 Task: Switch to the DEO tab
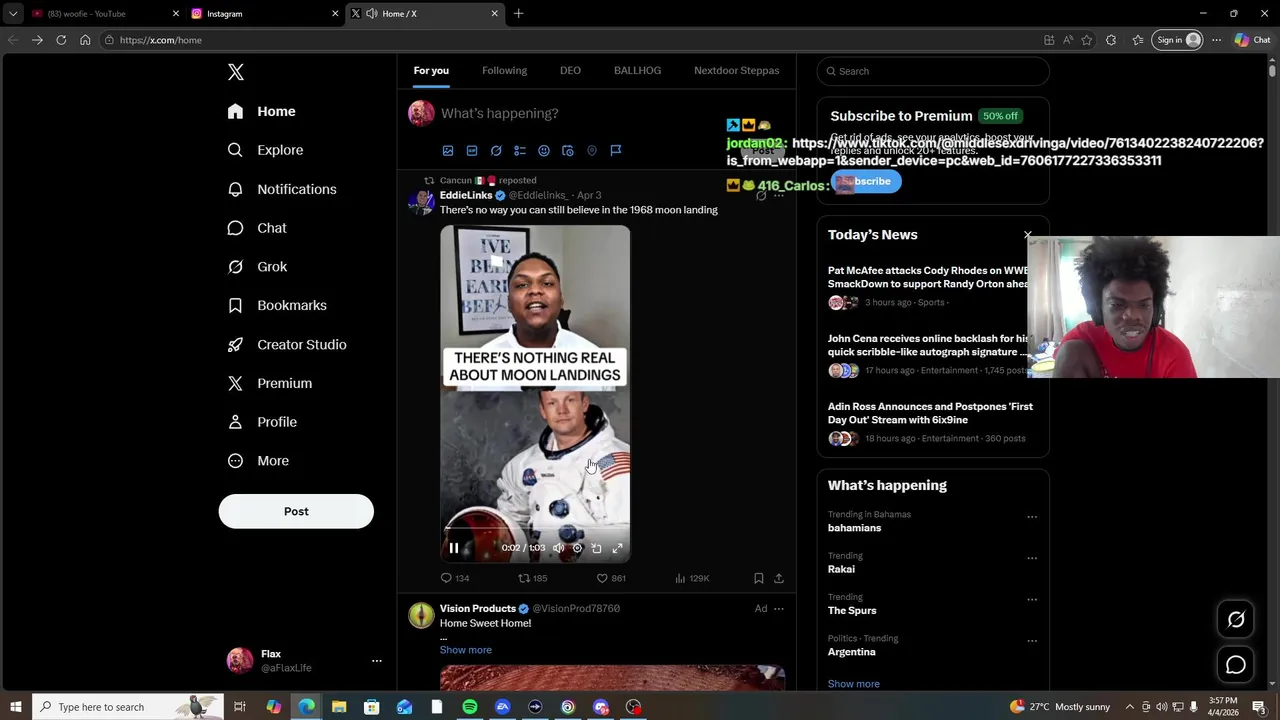click(x=570, y=70)
